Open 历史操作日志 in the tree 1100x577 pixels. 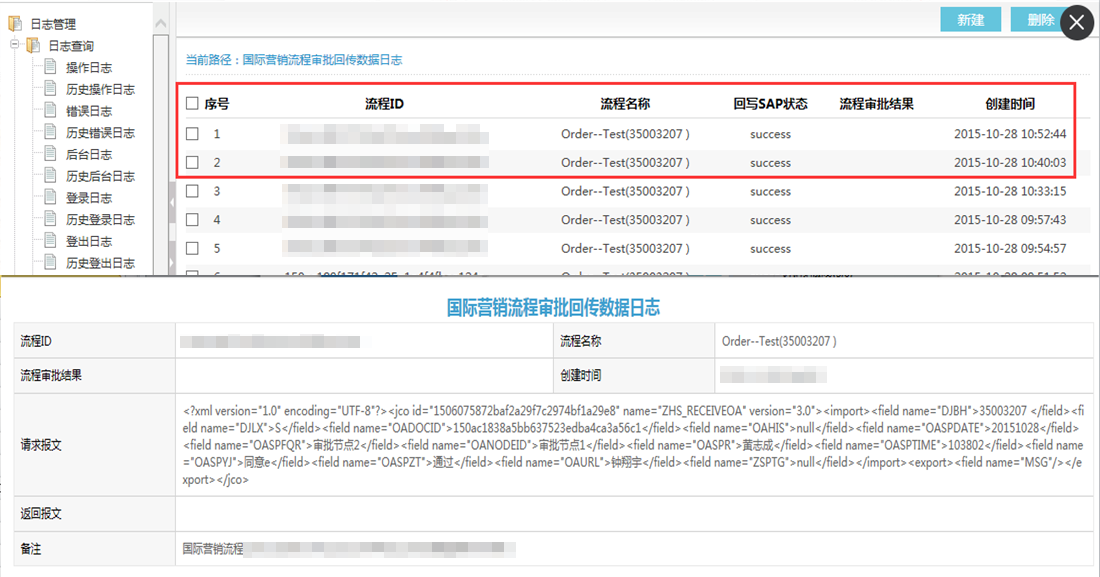[x=100, y=90]
